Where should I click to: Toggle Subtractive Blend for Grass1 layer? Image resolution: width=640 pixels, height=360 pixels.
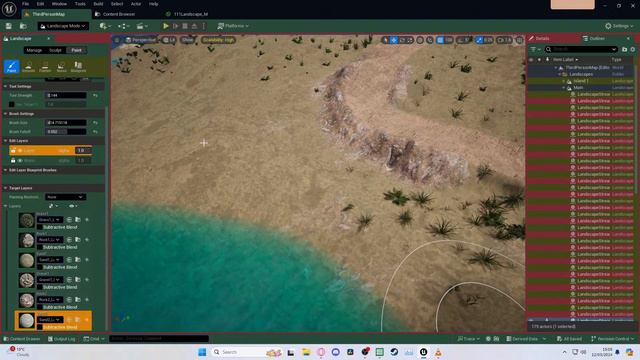(40, 227)
